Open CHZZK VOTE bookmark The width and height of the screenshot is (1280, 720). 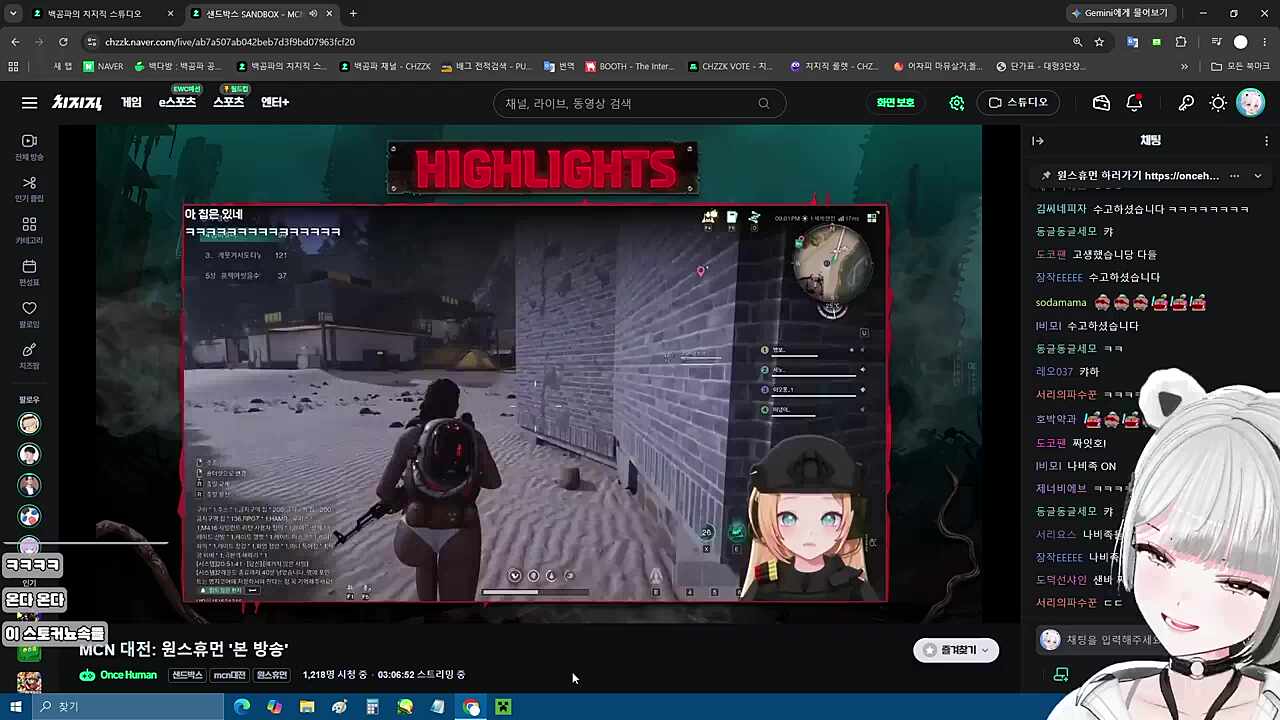point(730,67)
